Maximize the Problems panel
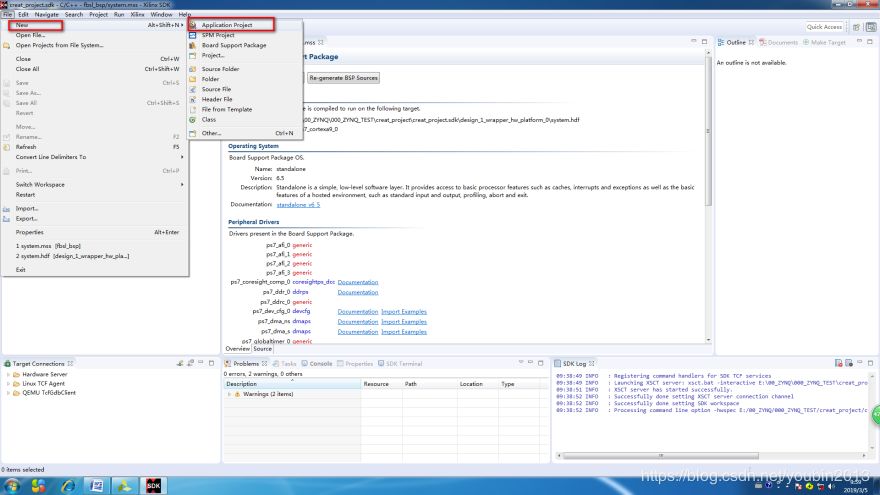880x495 pixels. 540,363
